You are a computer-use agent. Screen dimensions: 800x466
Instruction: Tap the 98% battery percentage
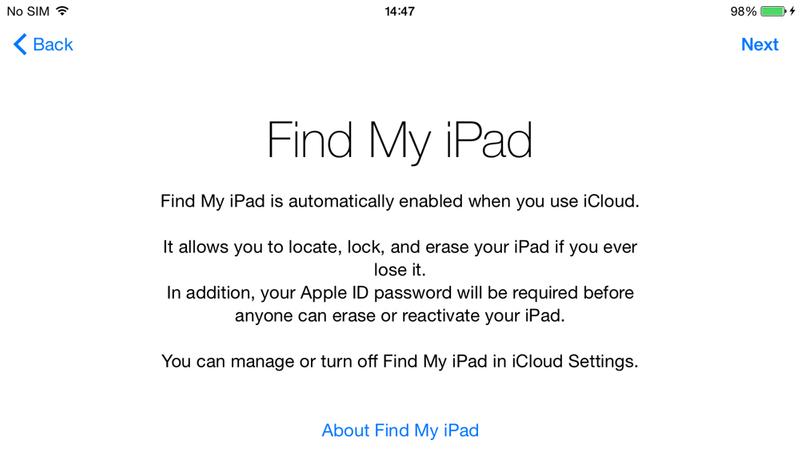pos(743,11)
